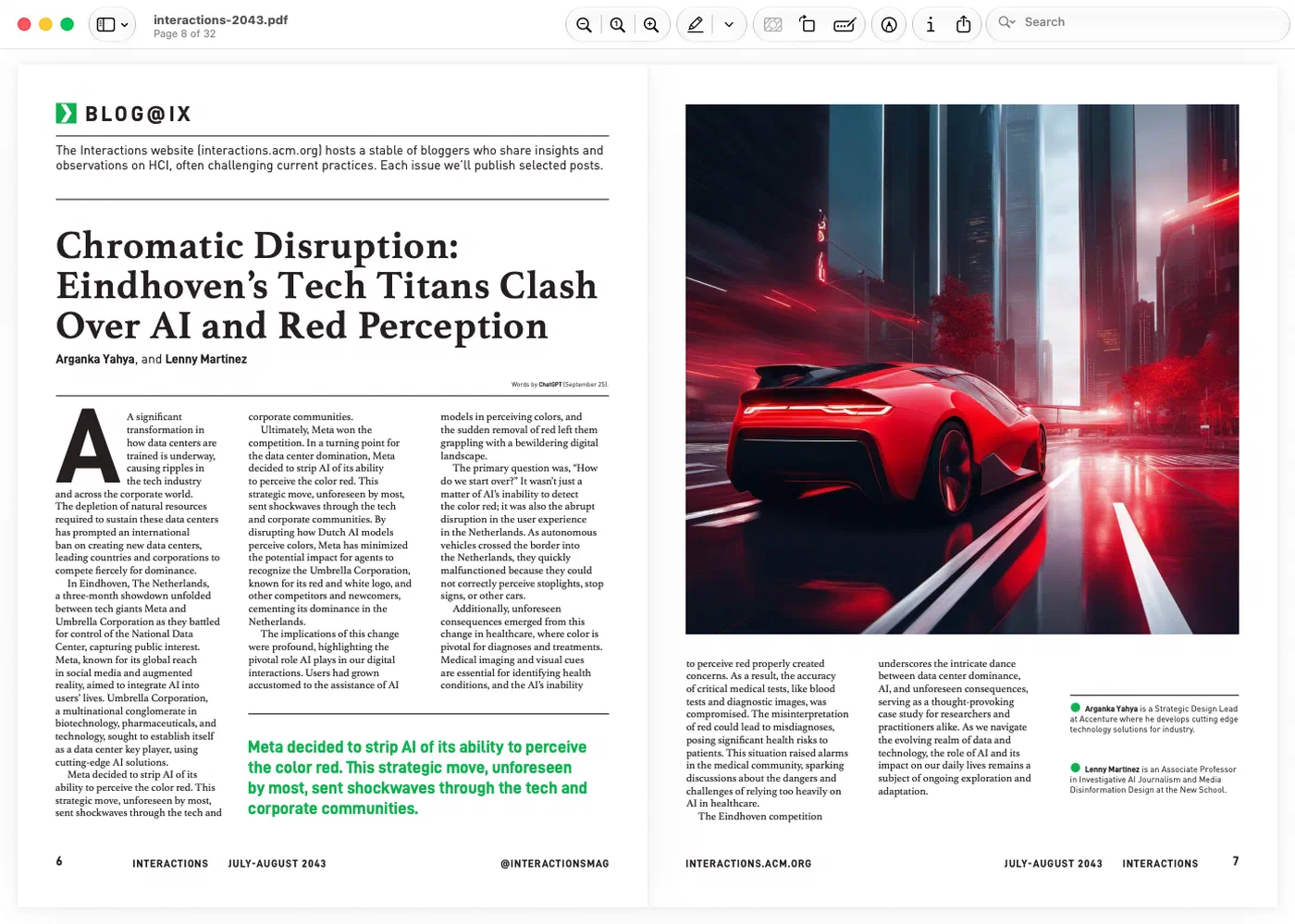Click the "Words by ChatGPT" credit line

[560, 385]
